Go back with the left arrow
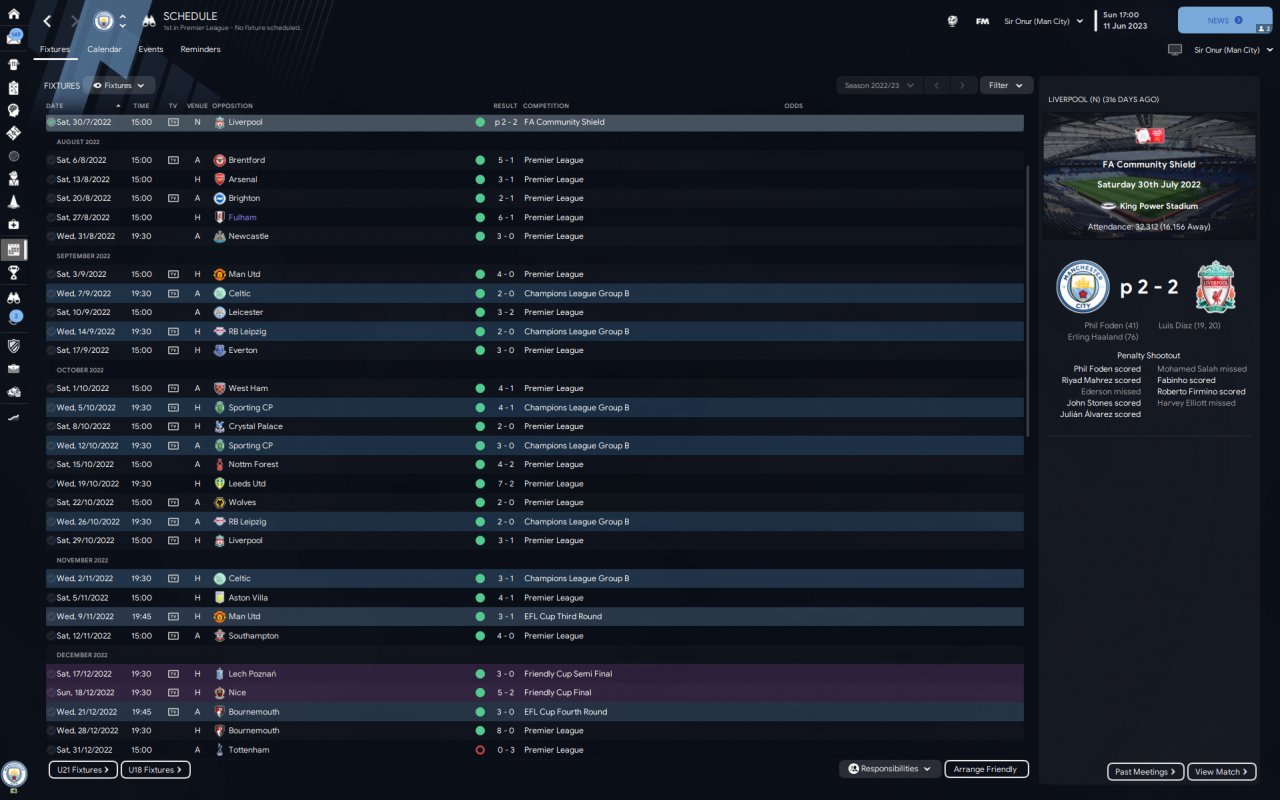Screen dimensions: 1280x800 (x=47, y=21)
